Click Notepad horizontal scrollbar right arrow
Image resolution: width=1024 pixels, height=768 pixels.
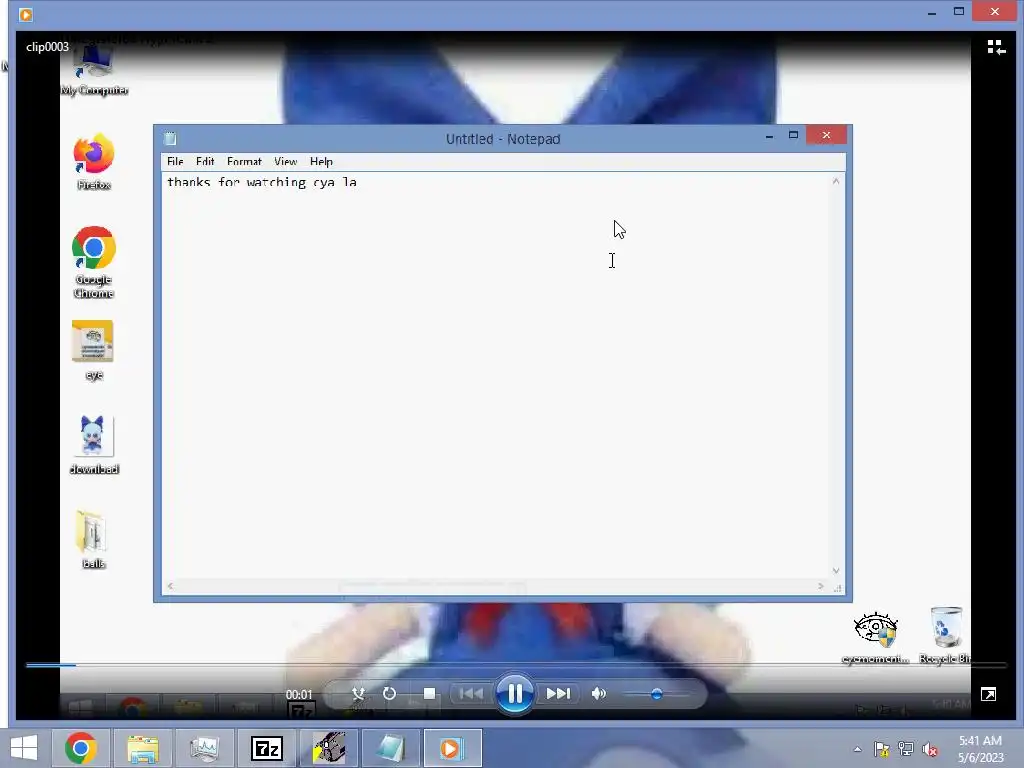[x=821, y=586]
